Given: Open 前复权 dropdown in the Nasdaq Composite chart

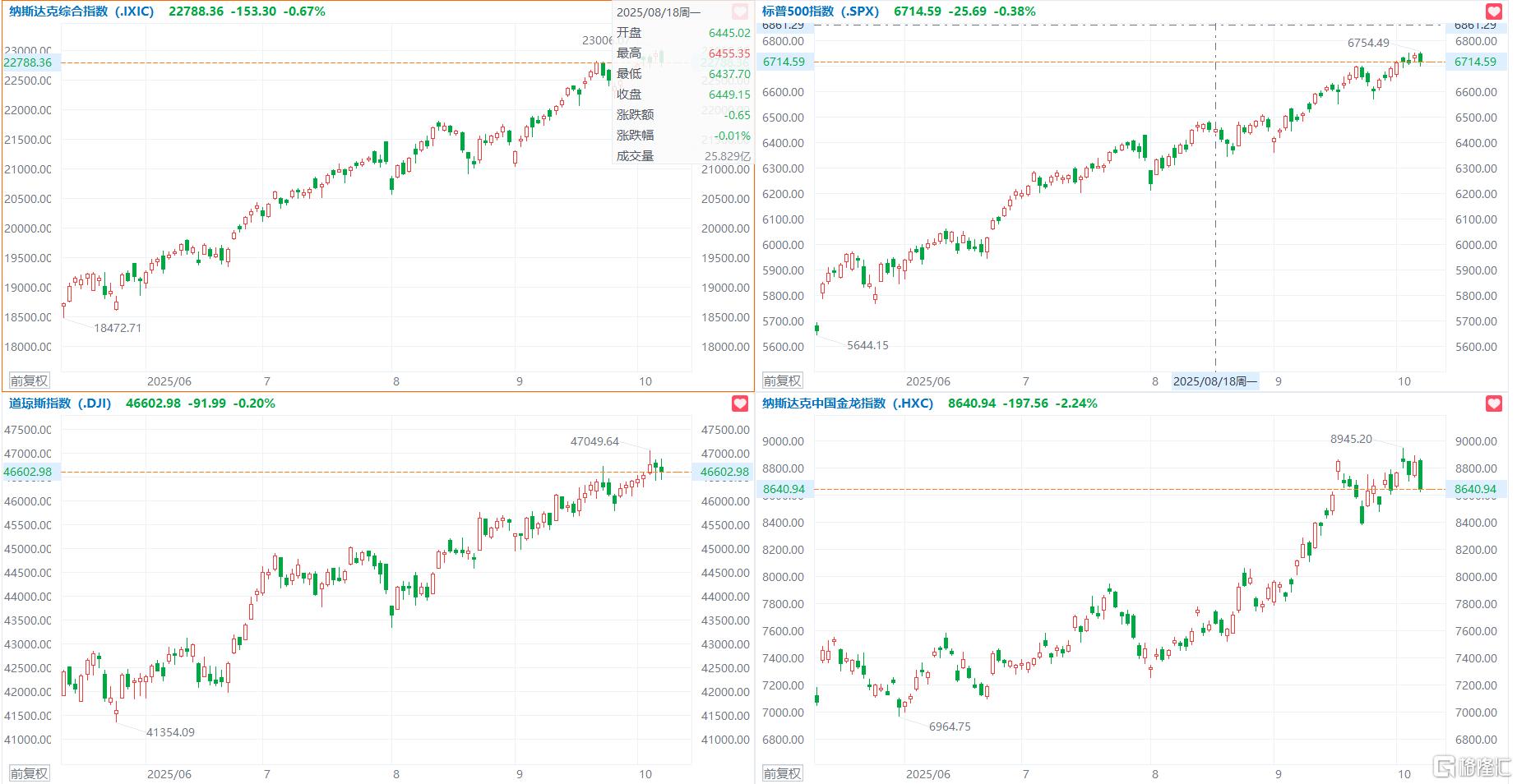Looking at the screenshot, I should (29, 380).
